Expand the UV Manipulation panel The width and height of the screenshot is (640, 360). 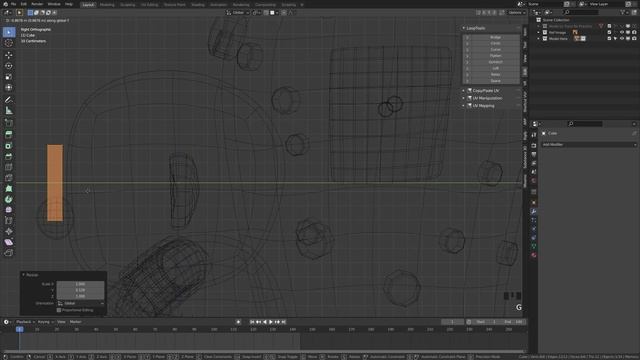(x=463, y=98)
